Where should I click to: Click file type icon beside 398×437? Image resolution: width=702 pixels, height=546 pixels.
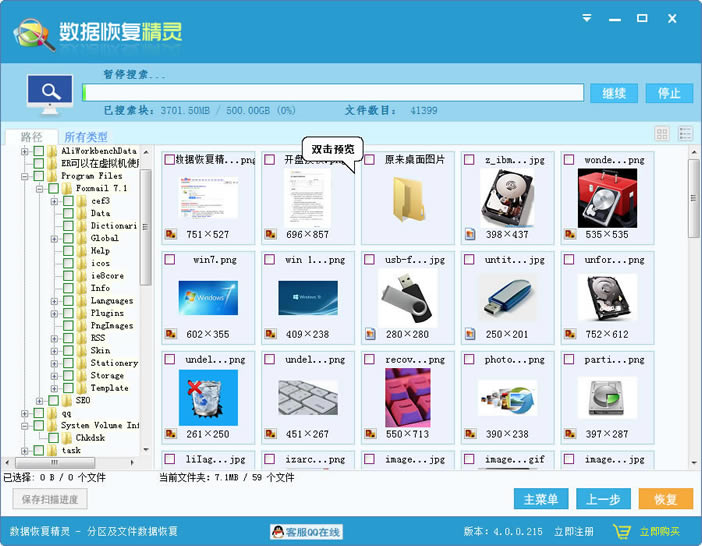pos(470,234)
